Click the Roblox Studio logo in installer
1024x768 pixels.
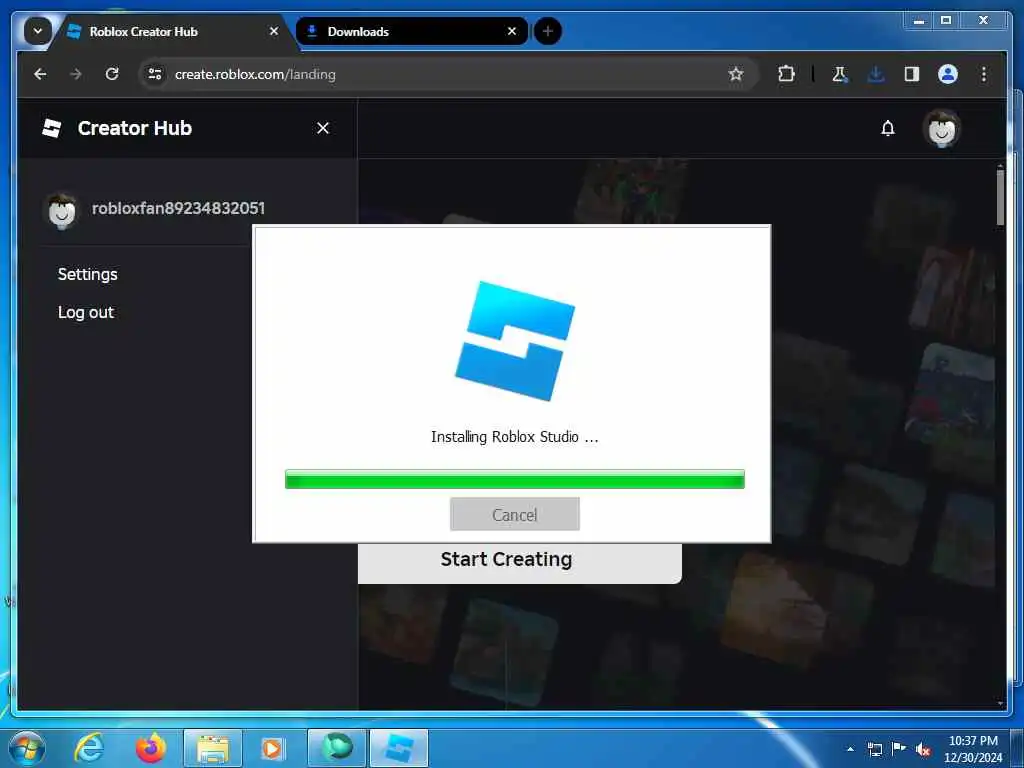click(x=515, y=340)
